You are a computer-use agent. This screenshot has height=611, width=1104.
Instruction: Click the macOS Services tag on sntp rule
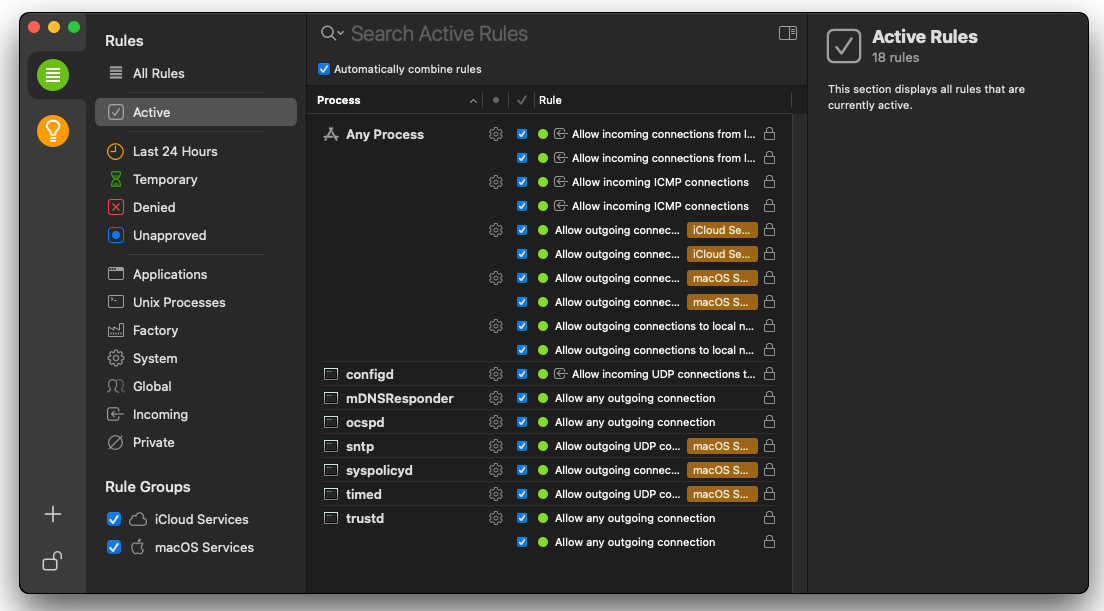(721, 446)
